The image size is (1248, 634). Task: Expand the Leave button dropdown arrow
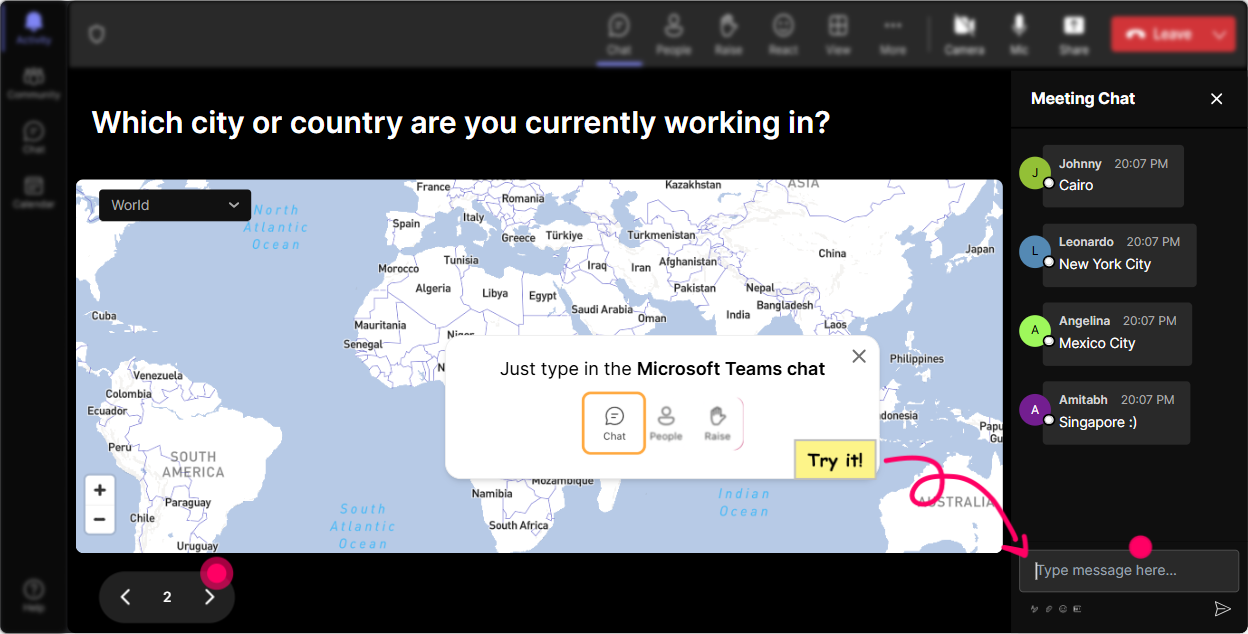[1219, 34]
